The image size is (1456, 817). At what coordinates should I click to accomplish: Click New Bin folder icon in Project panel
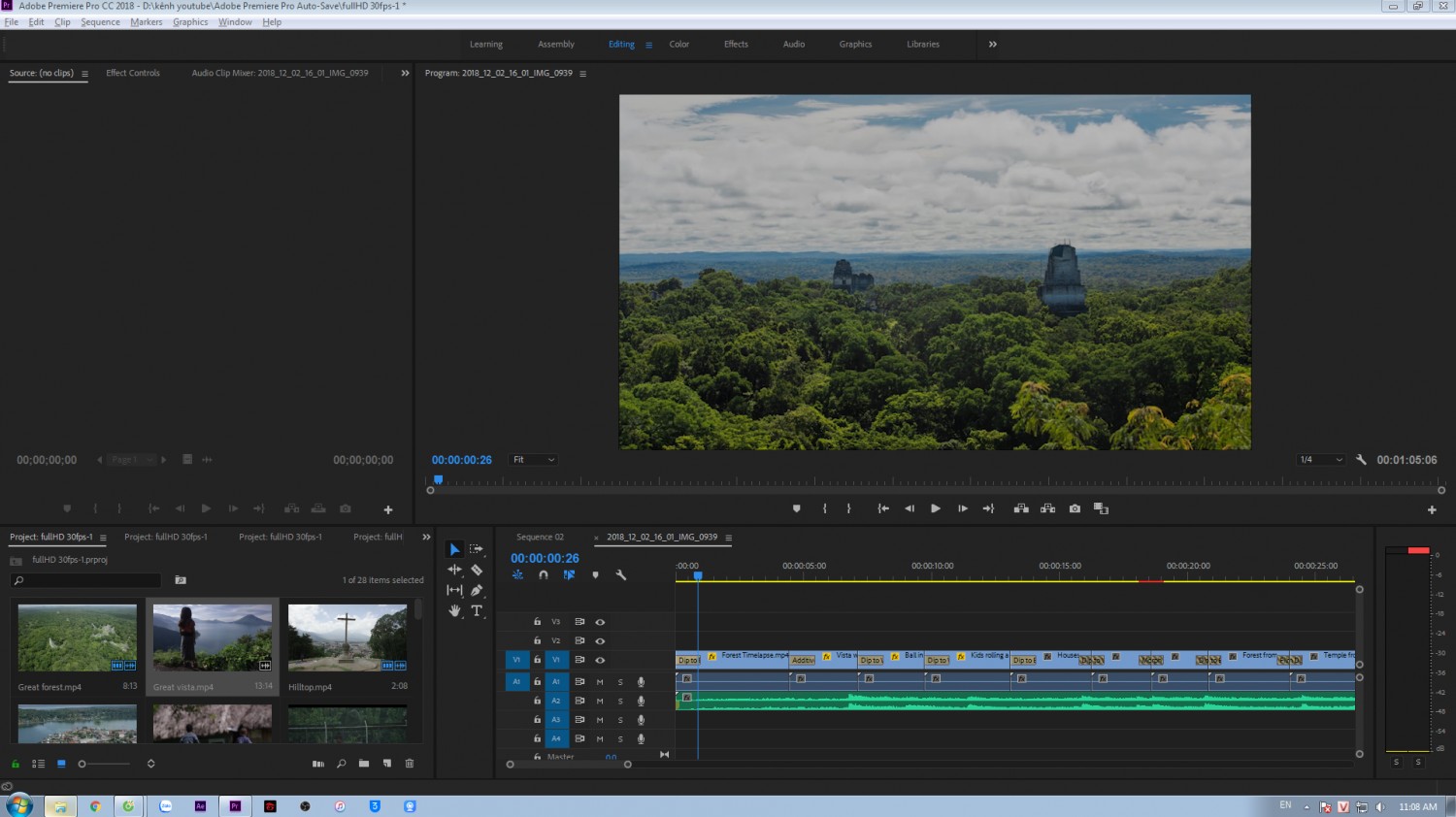364,764
